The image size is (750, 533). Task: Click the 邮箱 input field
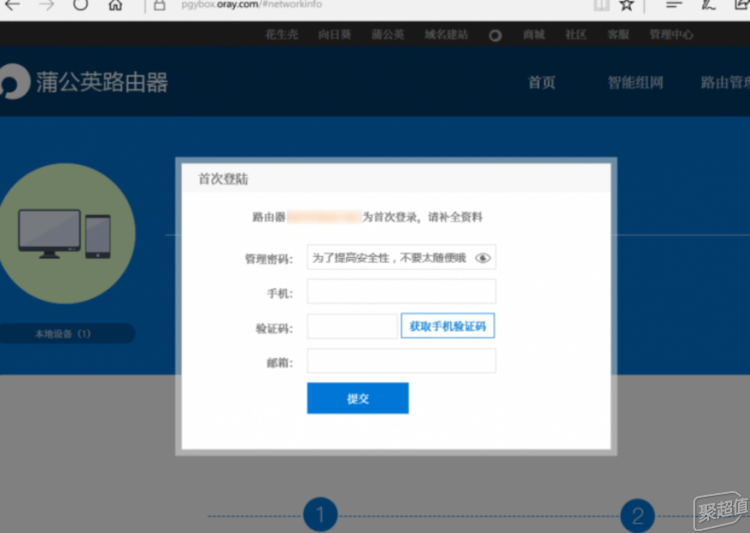(x=401, y=361)
